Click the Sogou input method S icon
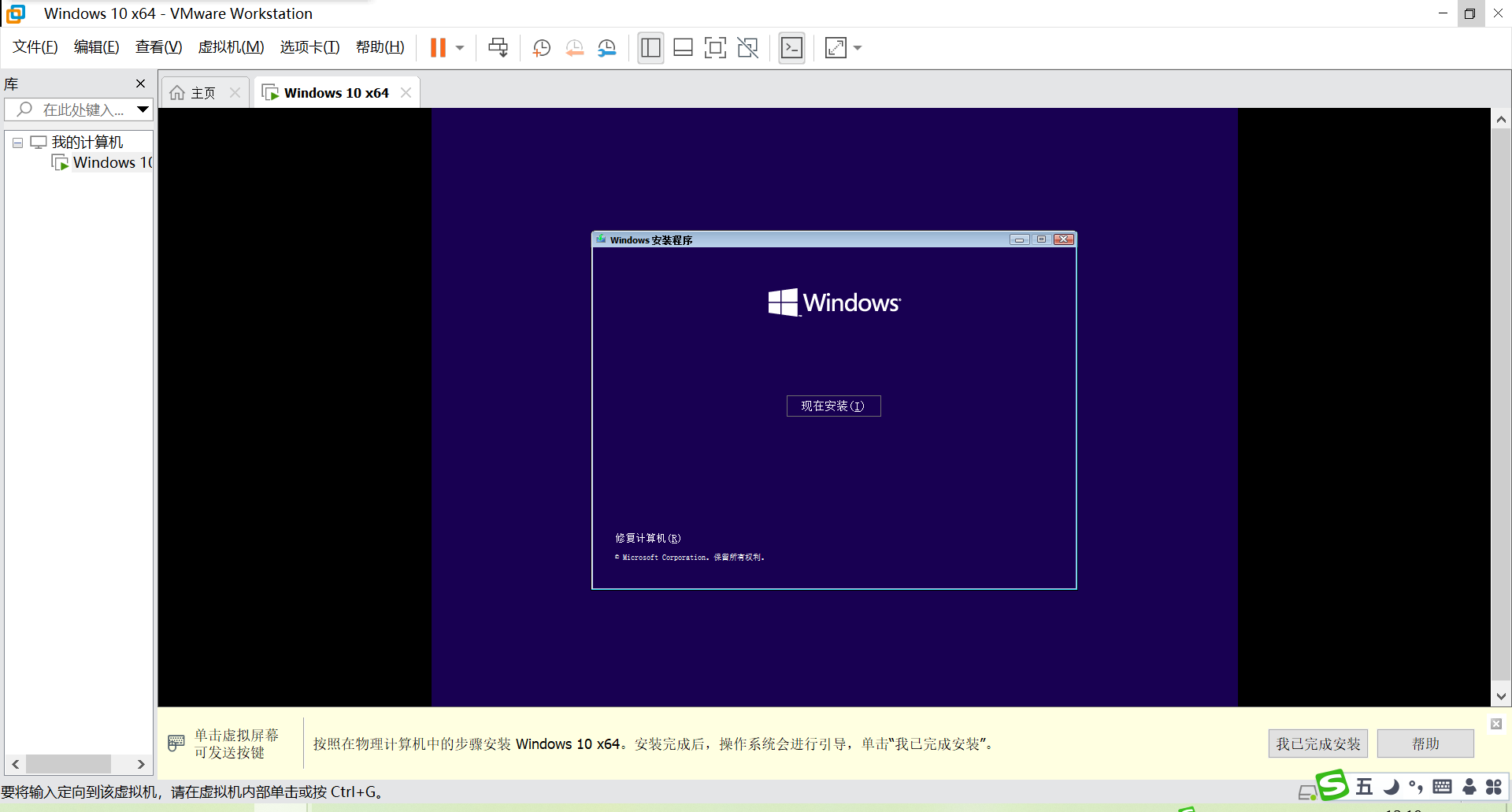 coord(1332,784)
